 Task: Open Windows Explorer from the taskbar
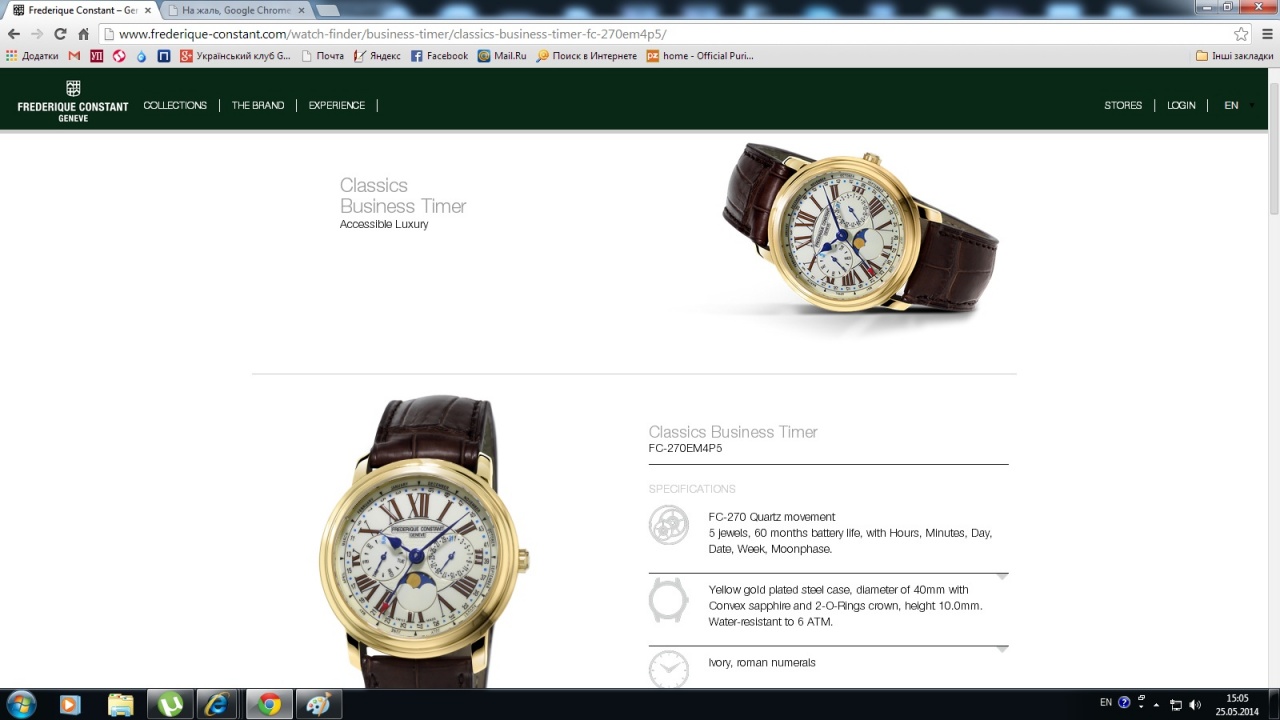pyautogui.click(x=120, y=704)
